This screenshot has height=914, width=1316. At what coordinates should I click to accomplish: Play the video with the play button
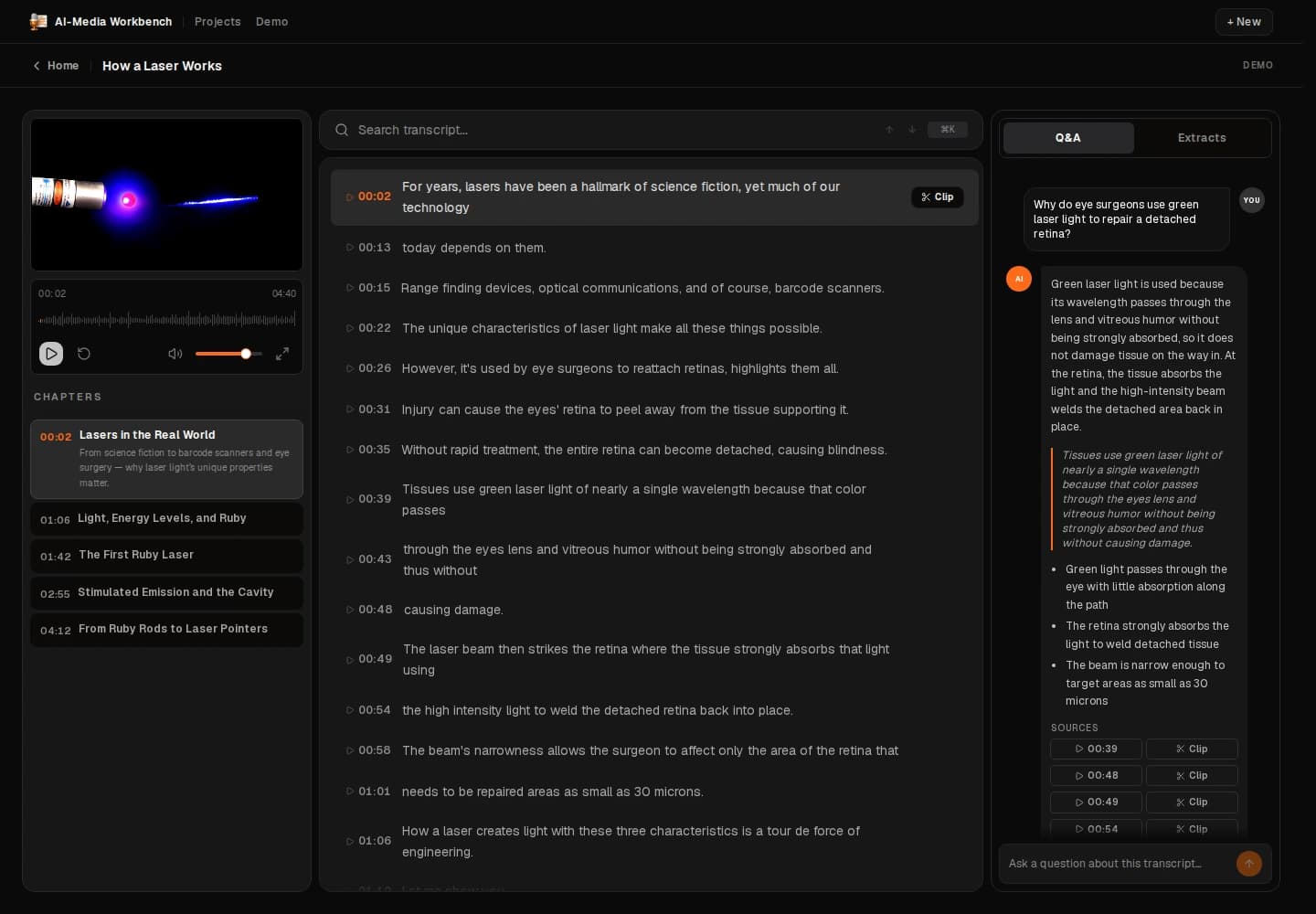point(51,354)
